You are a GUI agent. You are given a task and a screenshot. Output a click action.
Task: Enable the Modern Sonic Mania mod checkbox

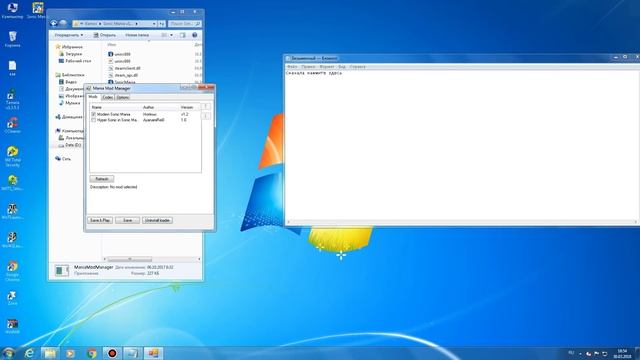[93, 114]
